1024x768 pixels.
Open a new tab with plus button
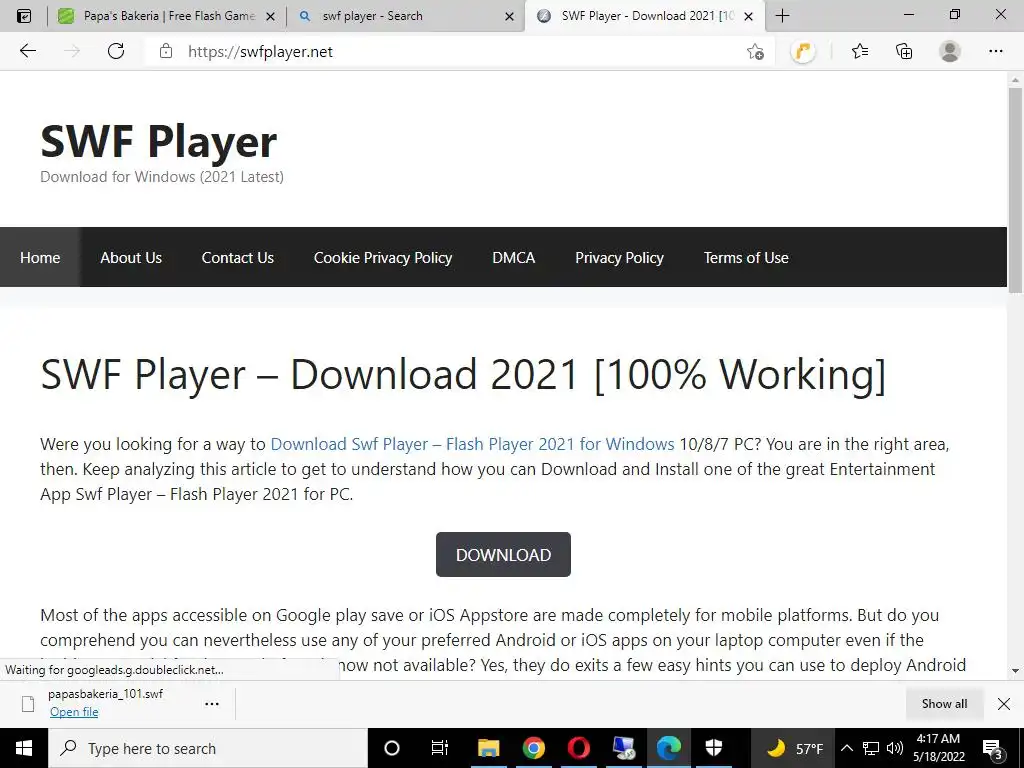pyautogui.click(x=782, y=16)
